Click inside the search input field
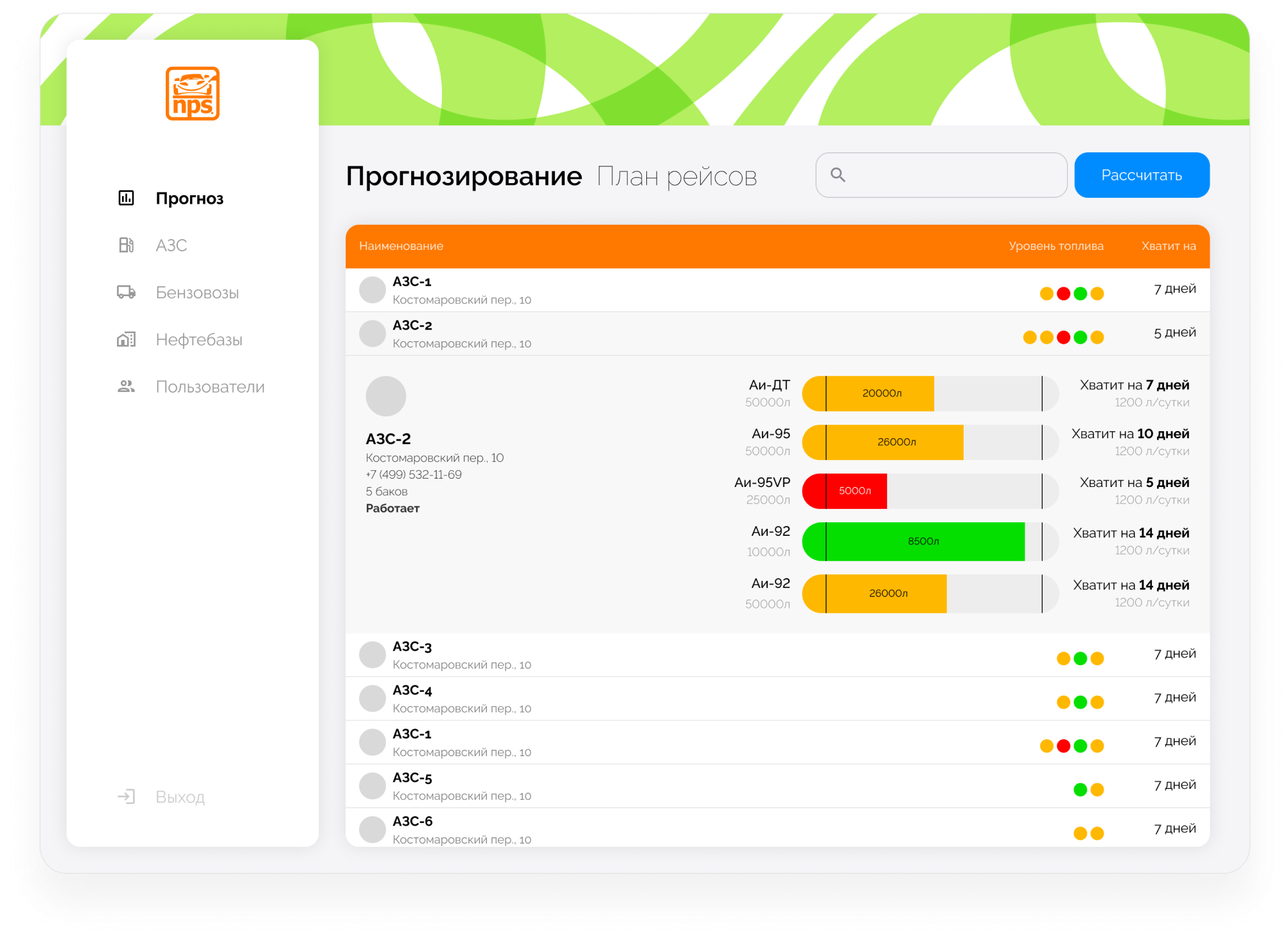 pyautogui.click(x=951, y=175)
